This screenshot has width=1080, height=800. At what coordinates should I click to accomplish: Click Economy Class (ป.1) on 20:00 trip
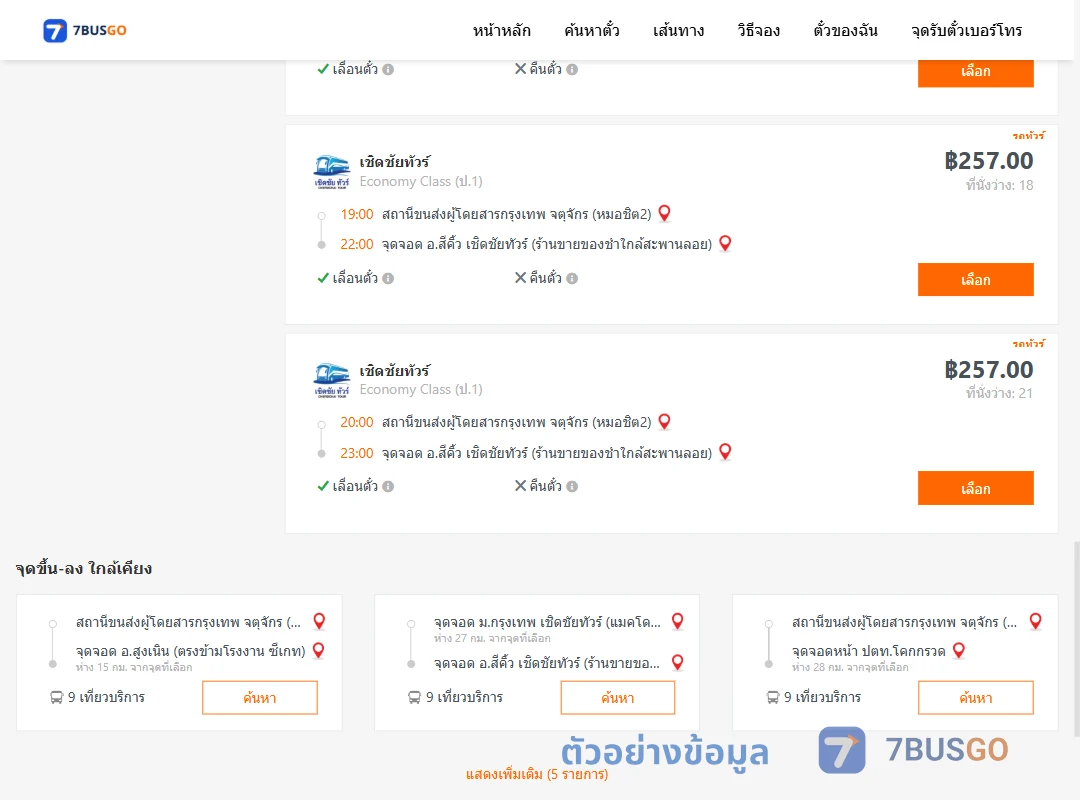pyautogui.click(x=421, y=389)
